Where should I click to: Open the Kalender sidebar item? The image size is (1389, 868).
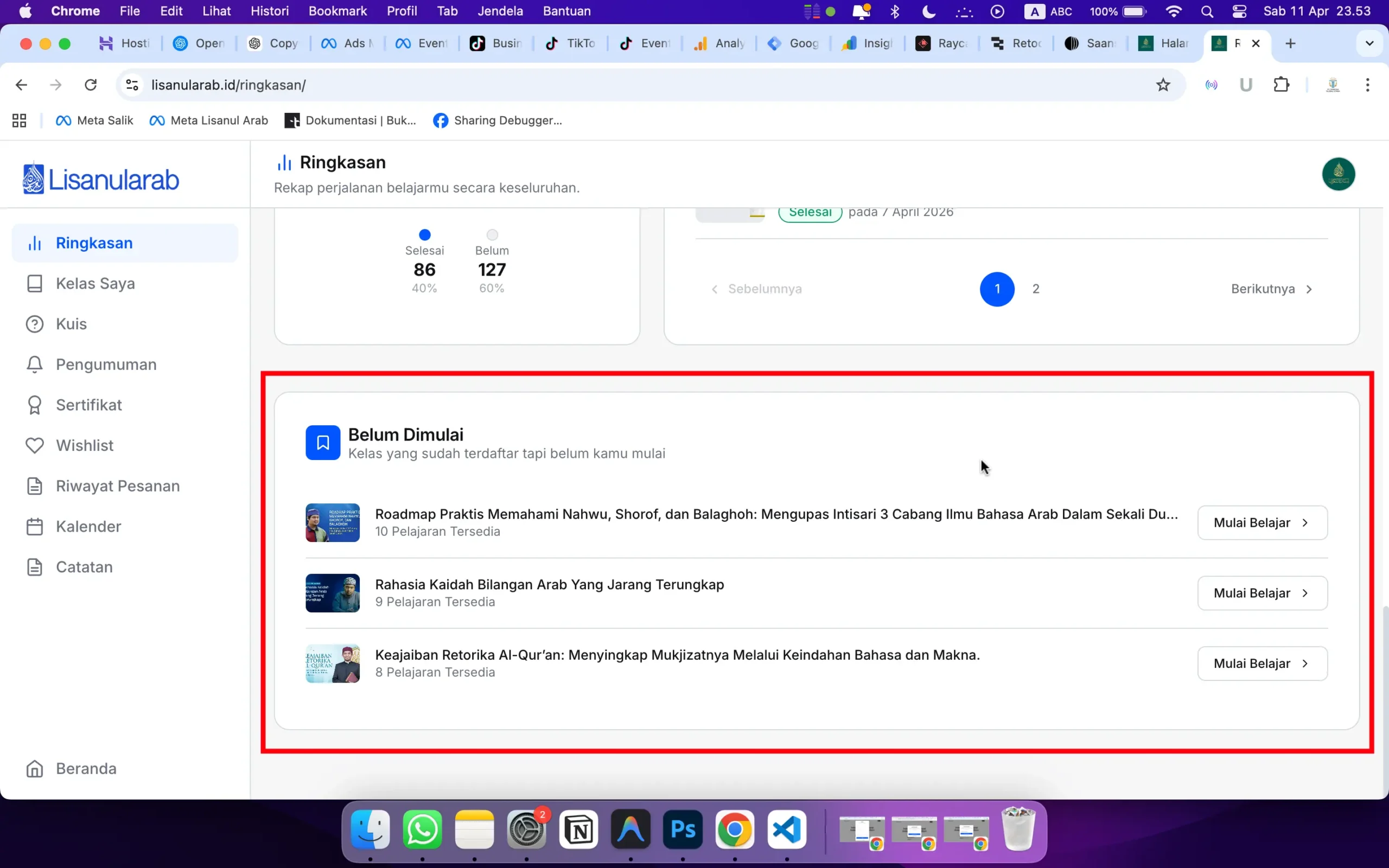(88, 526)
